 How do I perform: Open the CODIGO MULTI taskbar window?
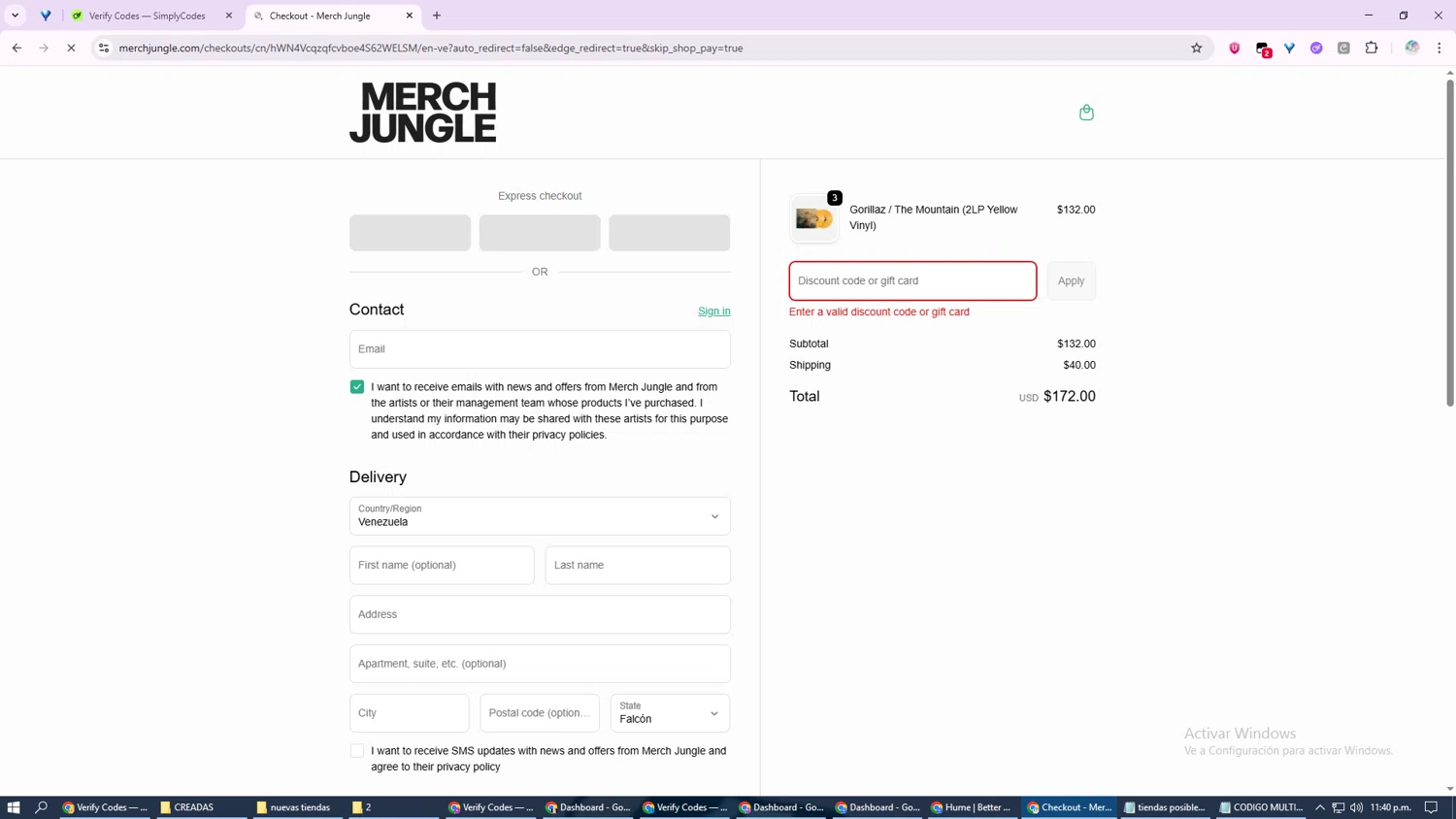click(1261, 807)
